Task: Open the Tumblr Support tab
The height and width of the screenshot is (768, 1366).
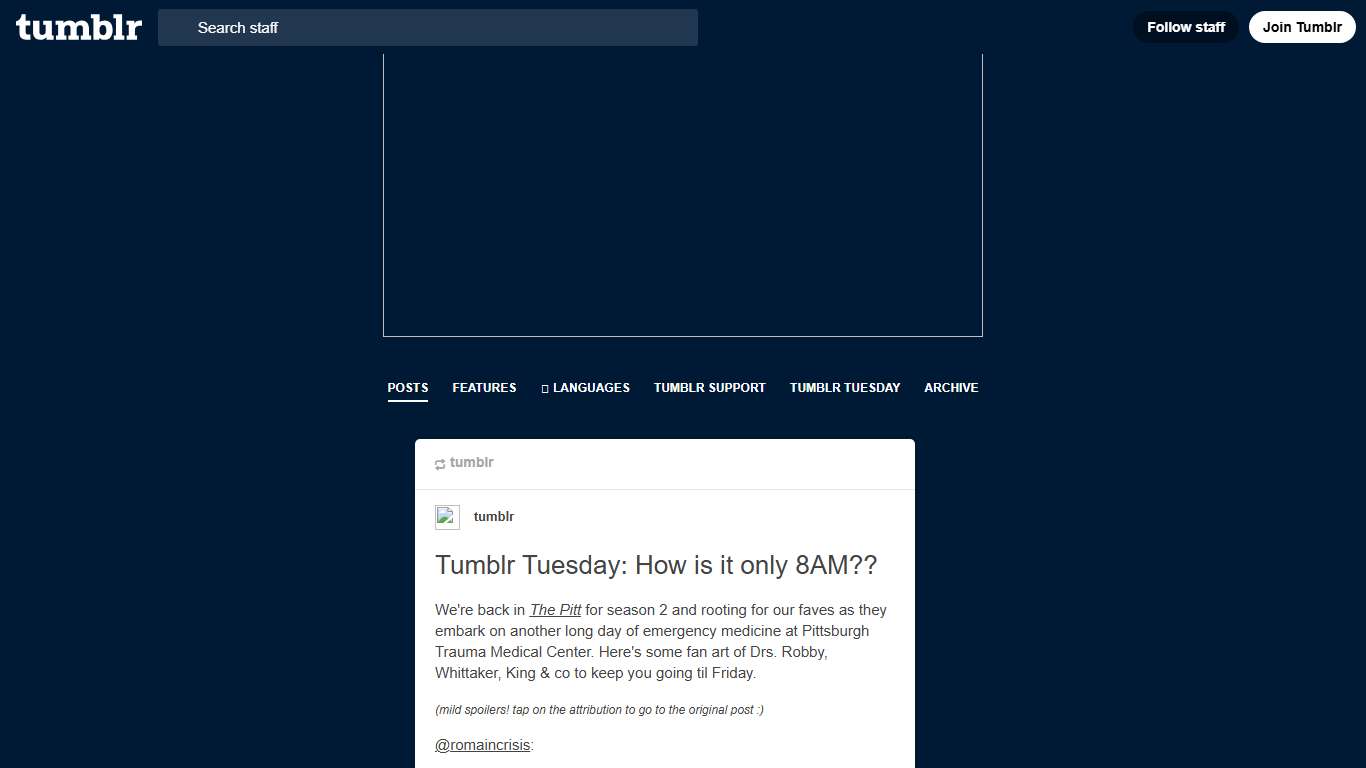Action: click(709, 388)
